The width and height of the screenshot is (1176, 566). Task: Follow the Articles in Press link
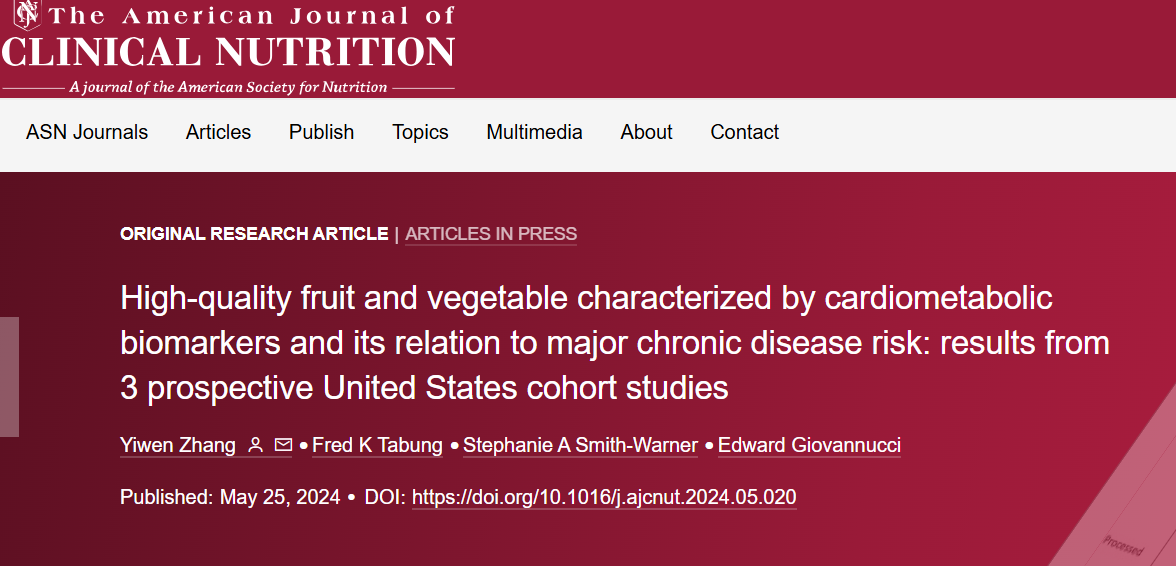point(491,234)
